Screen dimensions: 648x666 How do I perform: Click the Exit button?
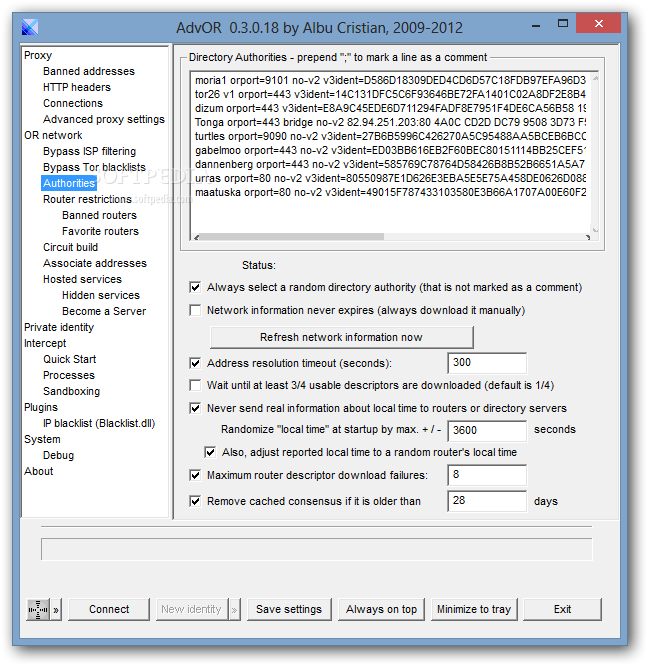[562, 610]
